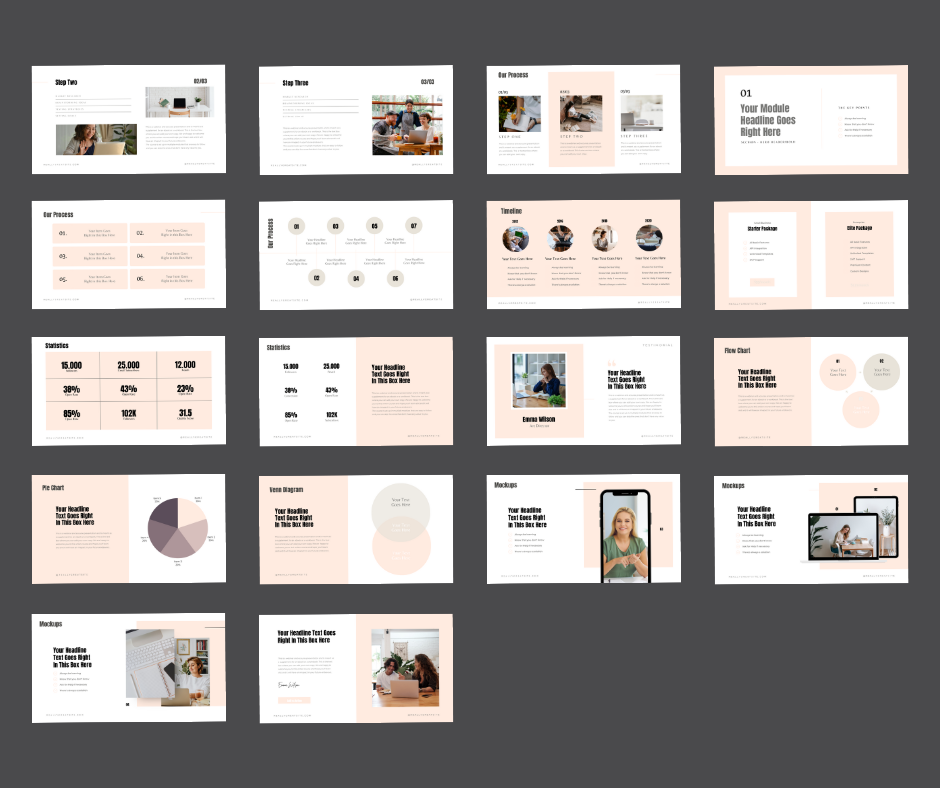Screen dimensions: 940x788
Task: Open the "Venn Diagram" slide
Action: click(356, 529)
